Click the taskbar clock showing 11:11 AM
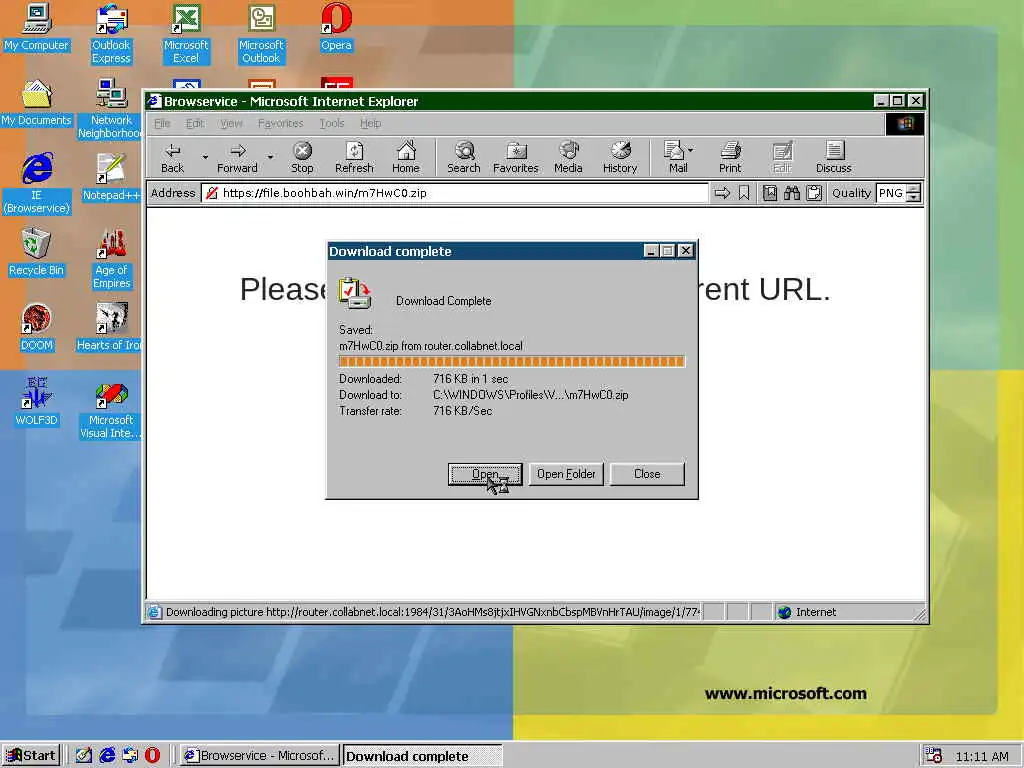 [x=982, y=756]
